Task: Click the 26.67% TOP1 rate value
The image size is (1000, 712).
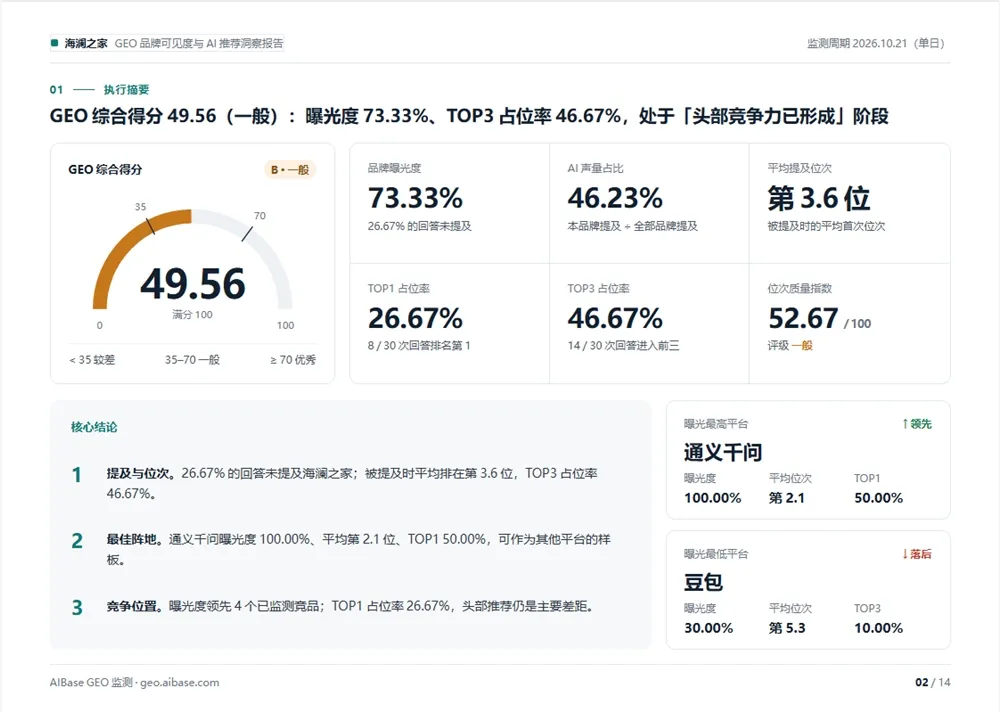Action: tap(415, 318)
